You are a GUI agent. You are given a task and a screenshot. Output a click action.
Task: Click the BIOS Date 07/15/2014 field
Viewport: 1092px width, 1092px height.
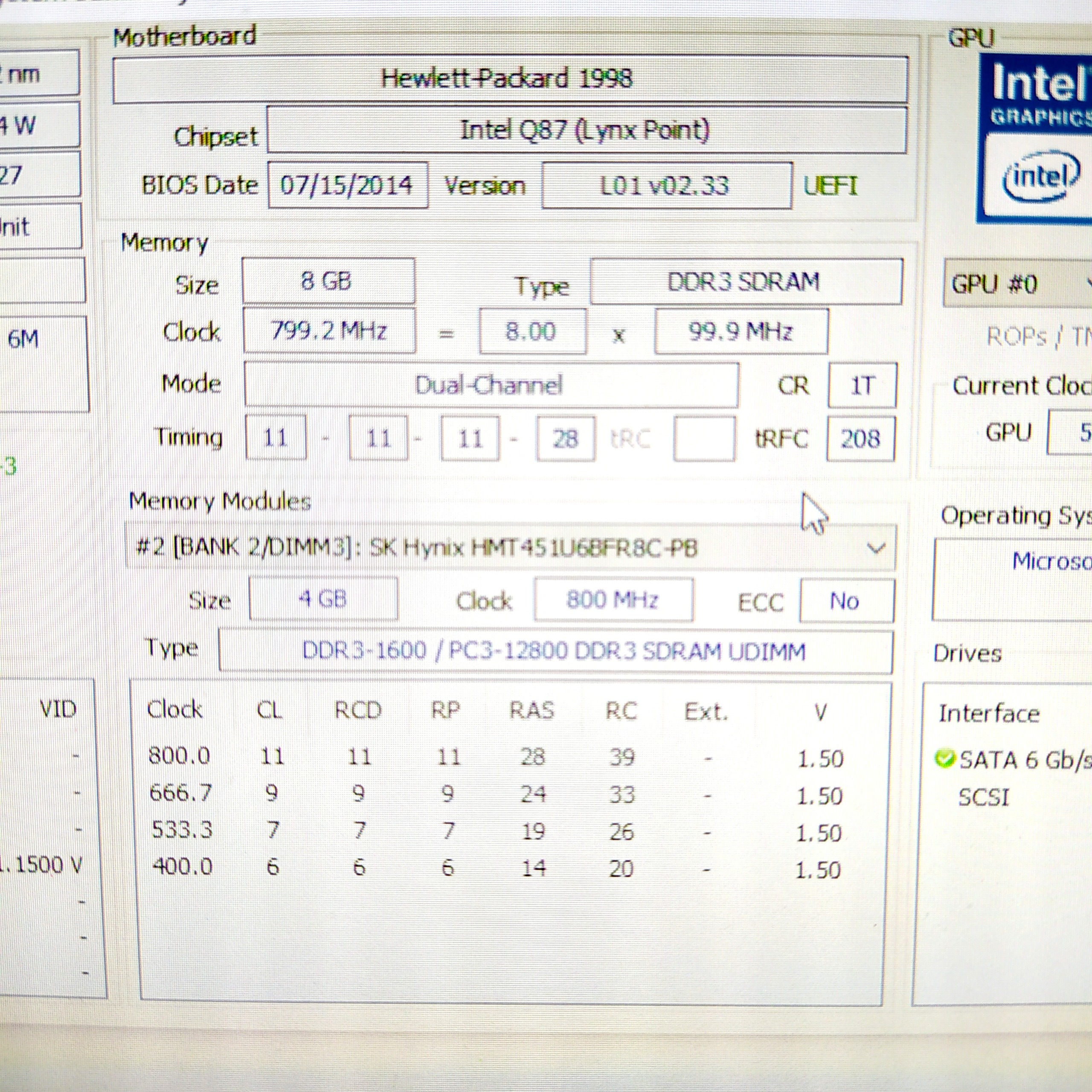(348, 185)
